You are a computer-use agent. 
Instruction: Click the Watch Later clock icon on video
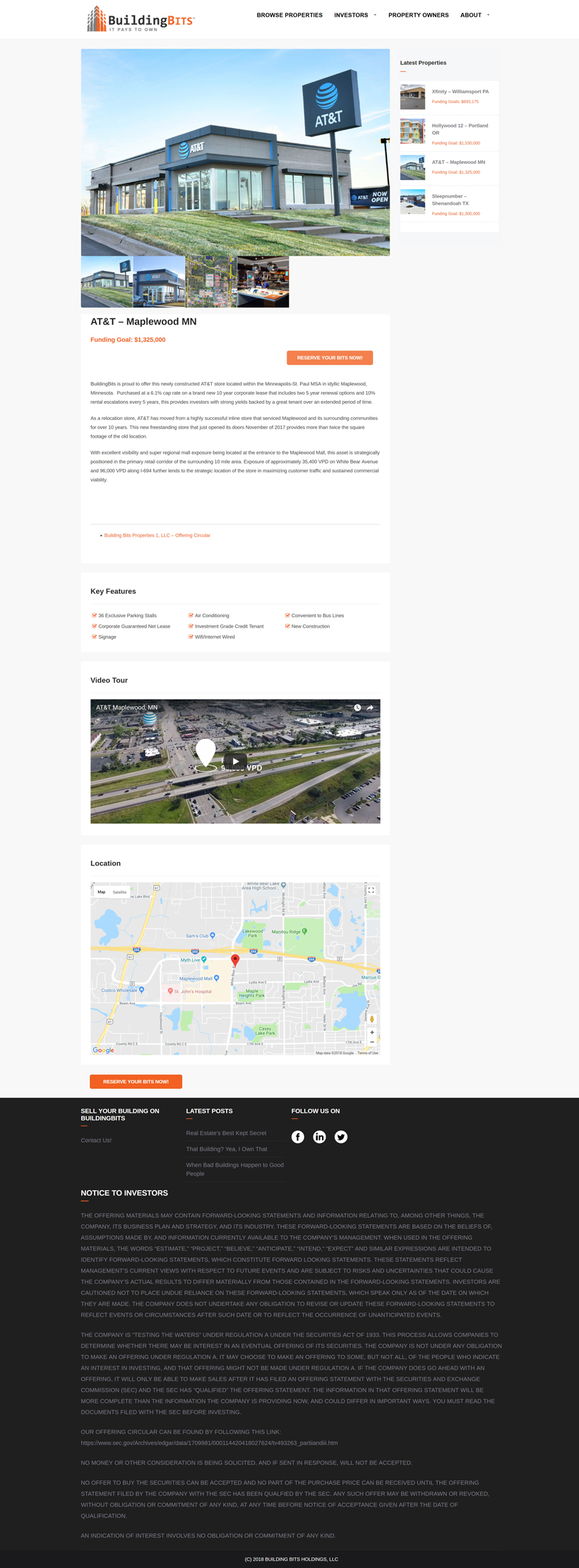point(357,707)
